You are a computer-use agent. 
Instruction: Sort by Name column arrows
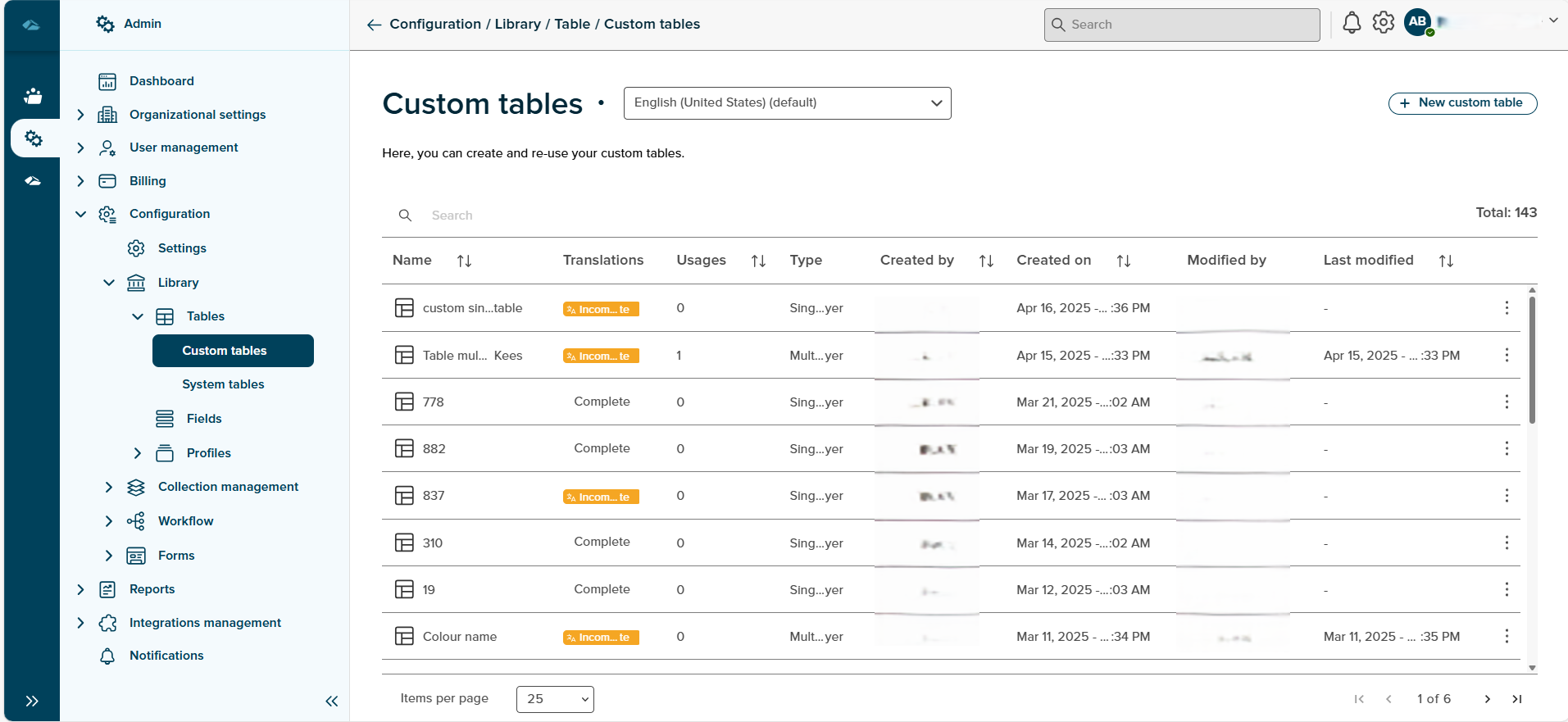point(464,261)
